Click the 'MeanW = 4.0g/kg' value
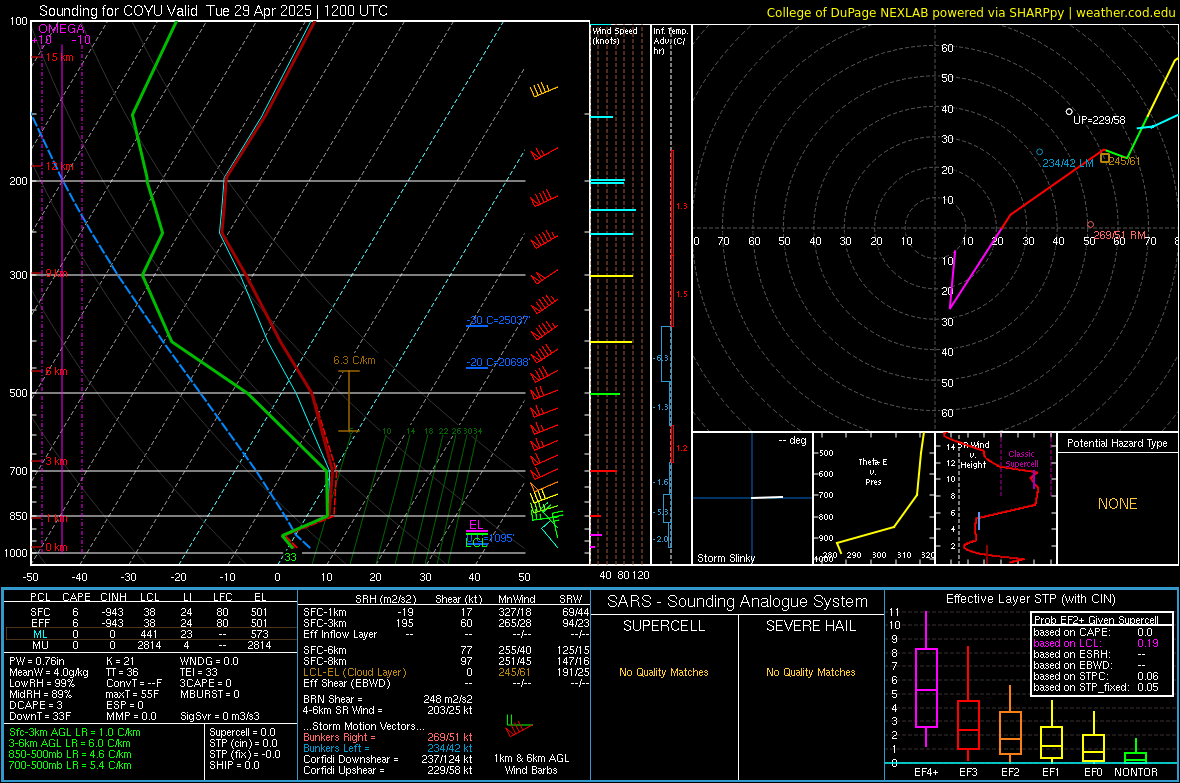1180x783 pixels. coord(49,672)
